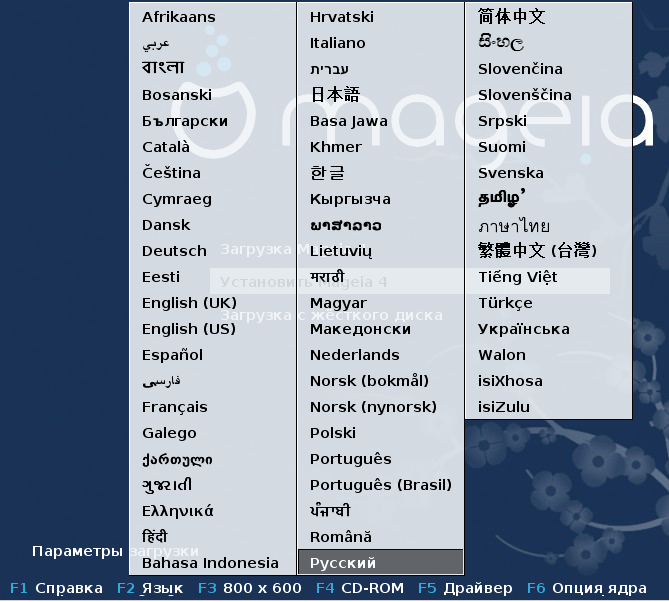Choose isiZulu language option
Image resolution: width=669 pixels, height=602 pixels.
point(504,407)
